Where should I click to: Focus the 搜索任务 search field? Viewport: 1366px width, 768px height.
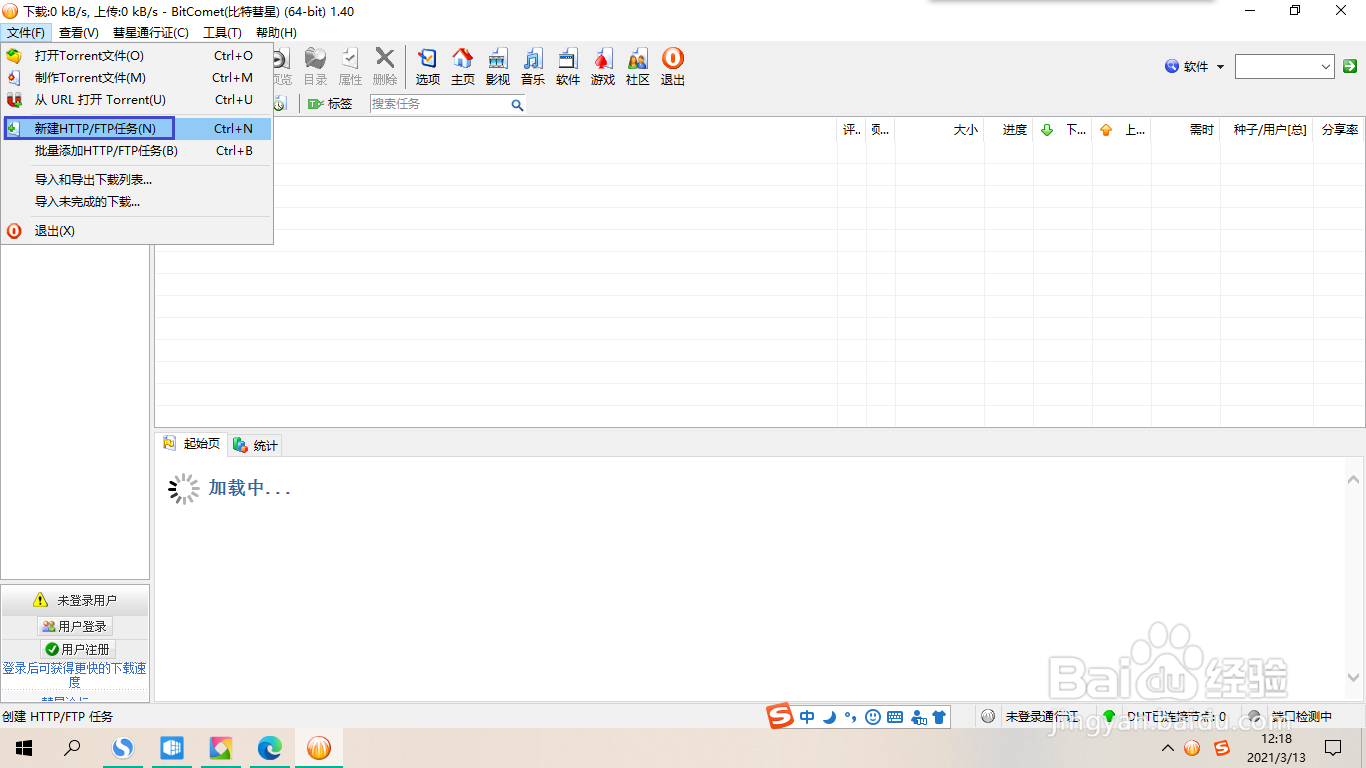[x=439, y=104]
